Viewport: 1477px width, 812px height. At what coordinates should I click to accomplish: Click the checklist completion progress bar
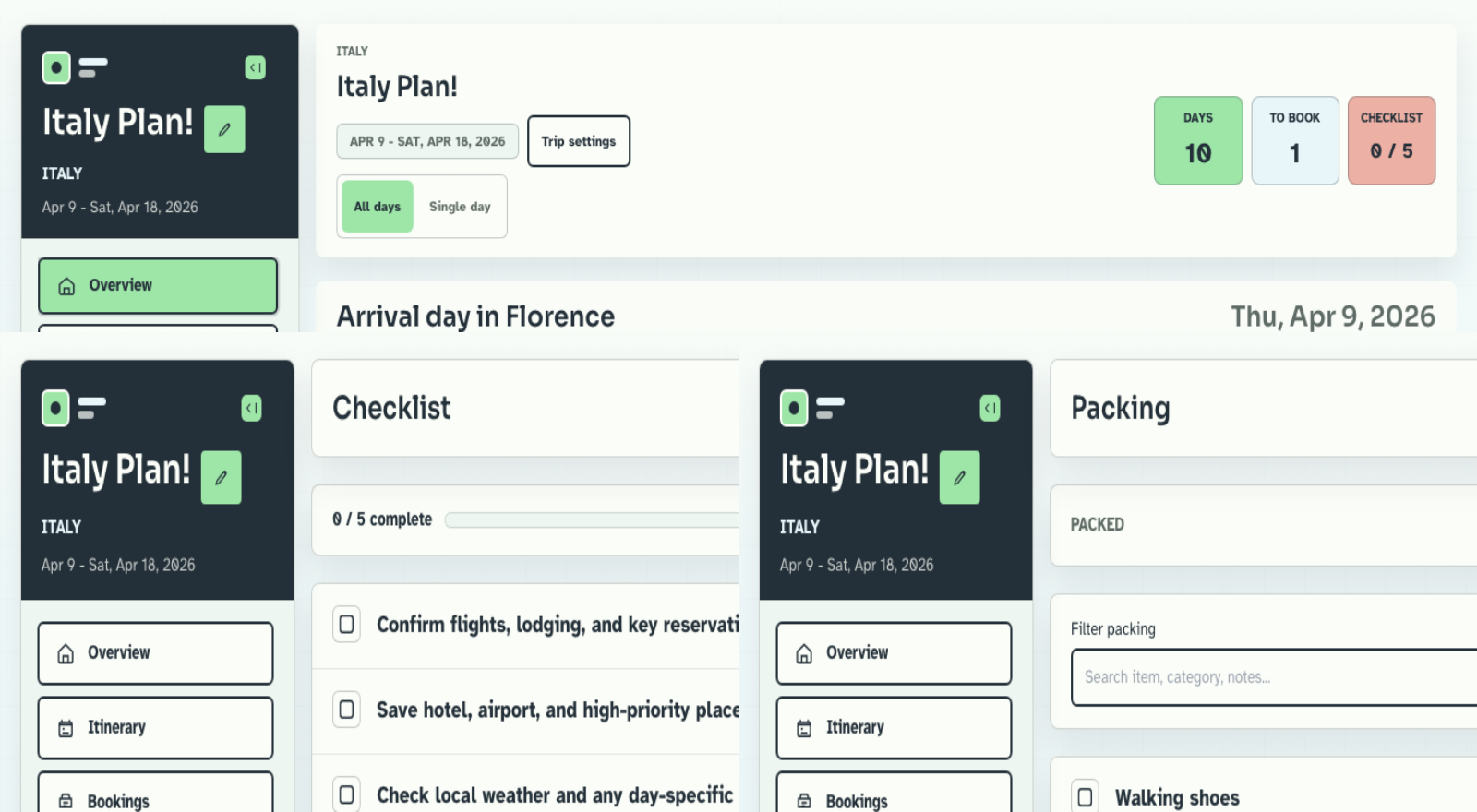click(591, 519)
